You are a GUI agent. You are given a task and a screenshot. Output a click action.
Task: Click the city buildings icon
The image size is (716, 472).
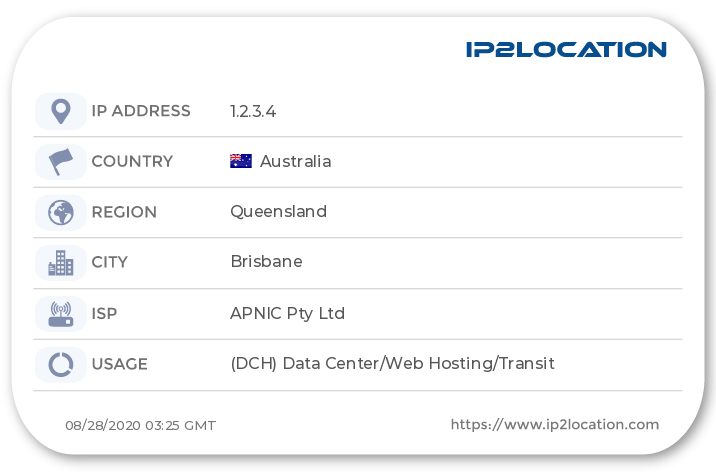60,263
